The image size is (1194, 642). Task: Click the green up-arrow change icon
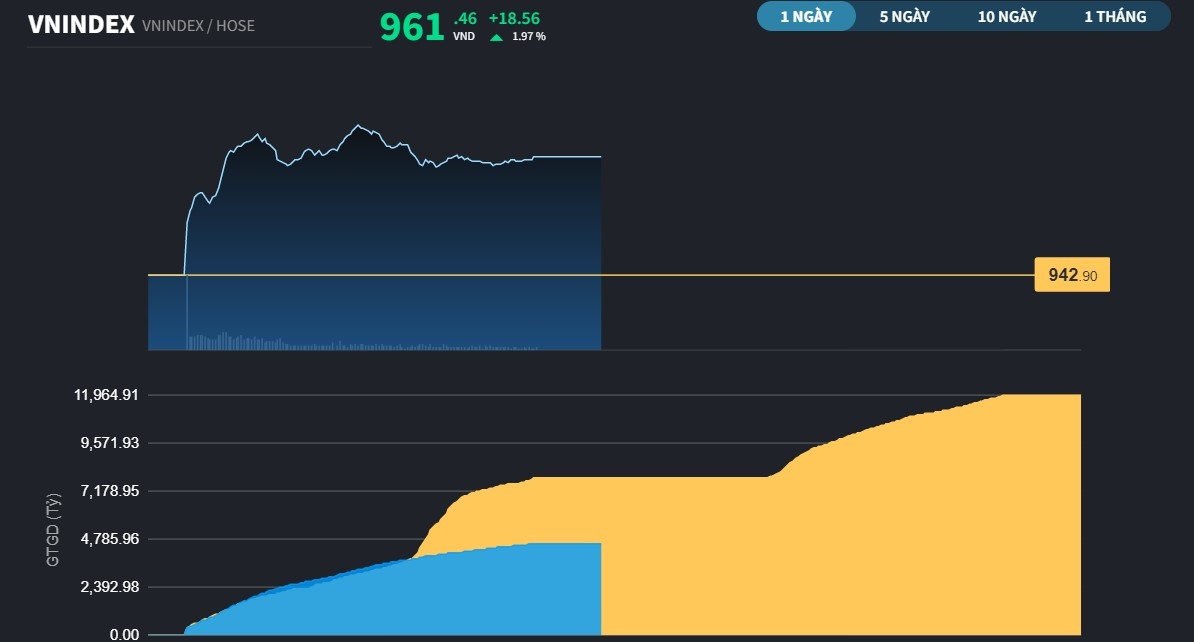pyautogui.click(x=496, y=37)
